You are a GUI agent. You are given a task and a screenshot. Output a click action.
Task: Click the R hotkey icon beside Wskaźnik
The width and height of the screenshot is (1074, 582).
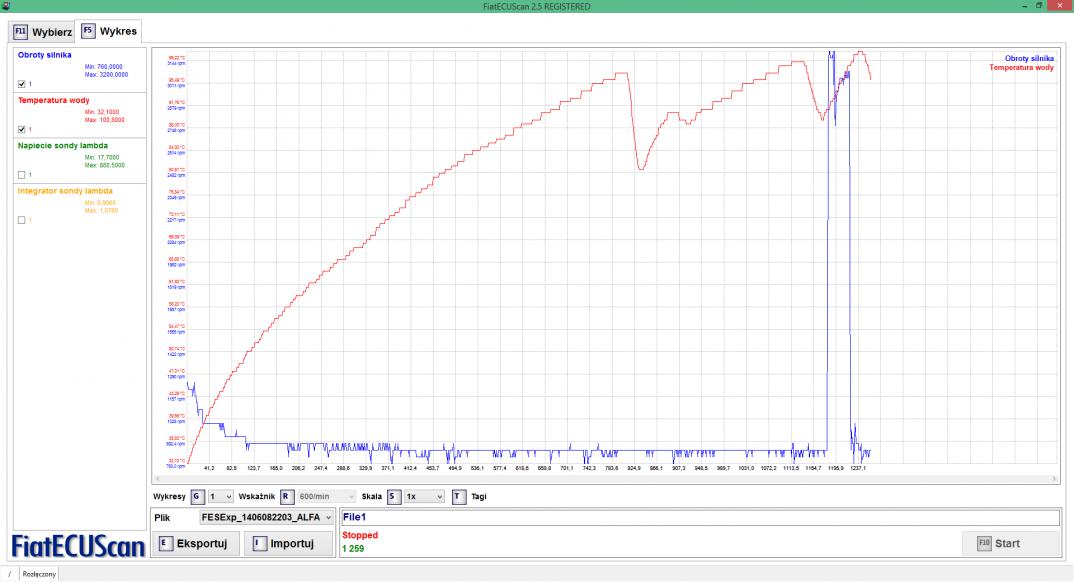tap(286, 496)
